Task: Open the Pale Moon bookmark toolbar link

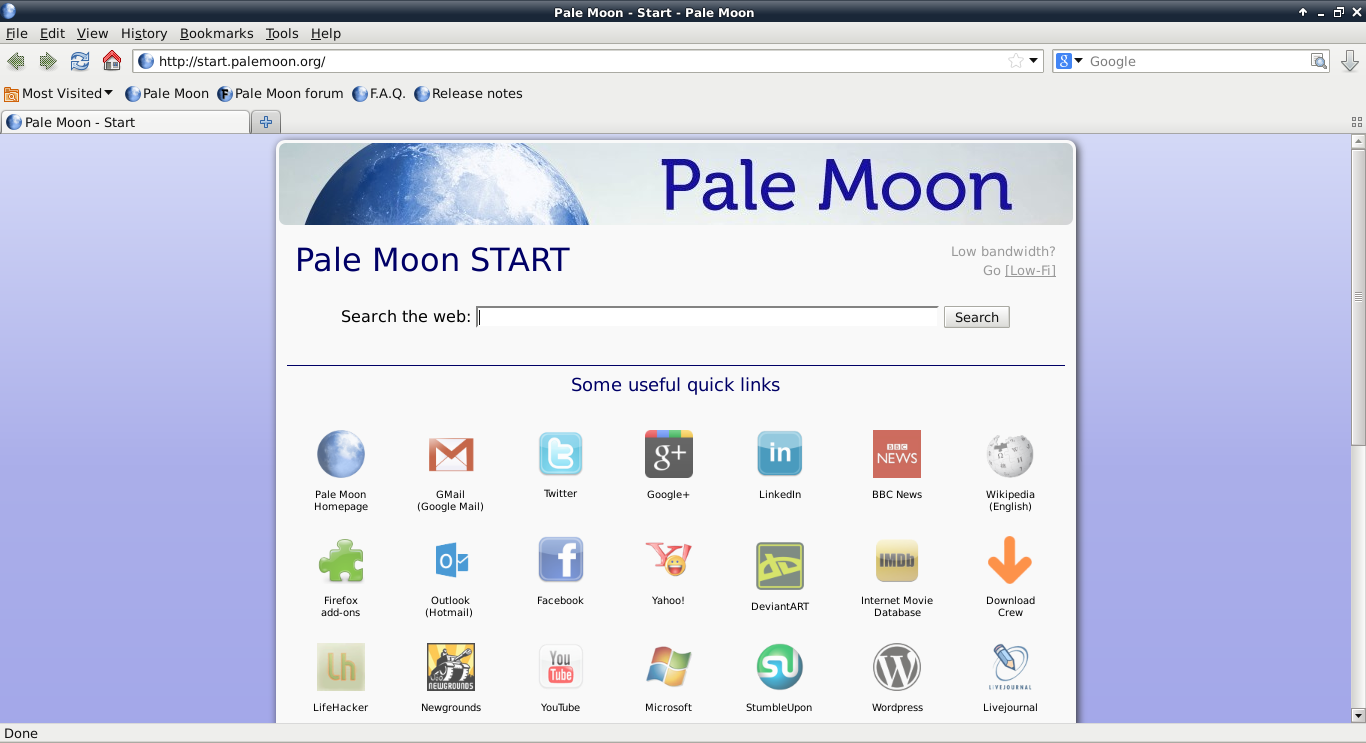Action: click(167, 93)
